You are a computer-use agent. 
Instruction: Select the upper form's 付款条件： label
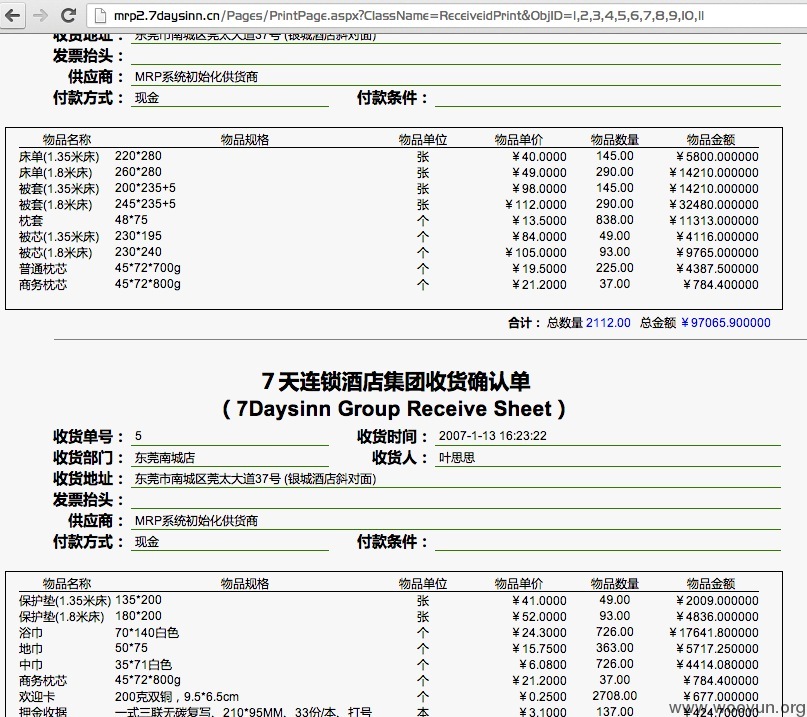pyautogui.click(x=392, y=97)
